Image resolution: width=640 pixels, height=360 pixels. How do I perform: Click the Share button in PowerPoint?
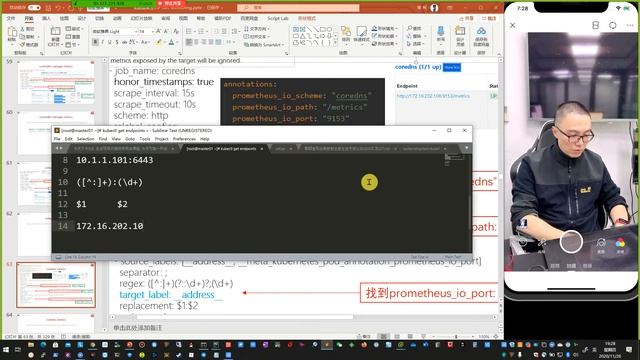coord(467,19)
